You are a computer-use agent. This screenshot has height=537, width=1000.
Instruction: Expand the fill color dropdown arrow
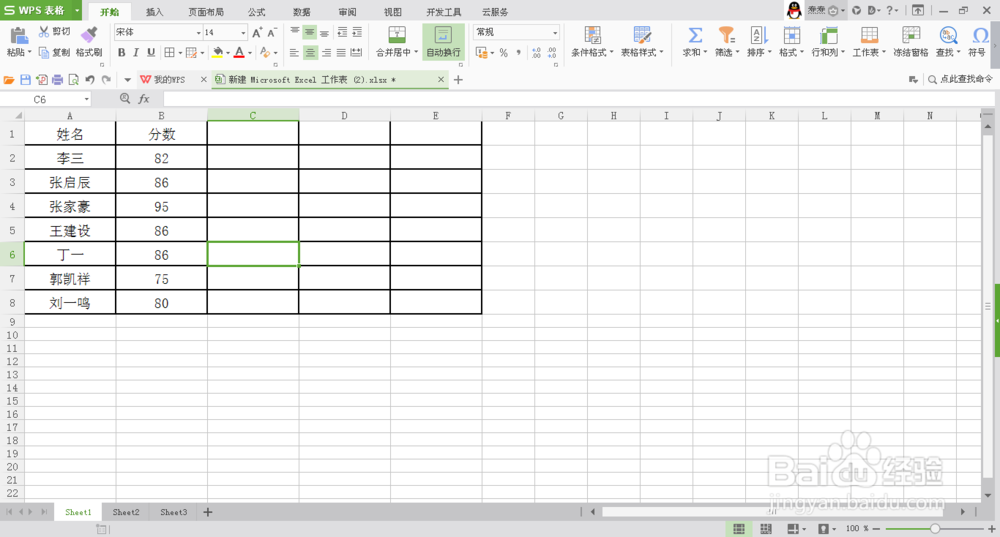pos(228,53)
